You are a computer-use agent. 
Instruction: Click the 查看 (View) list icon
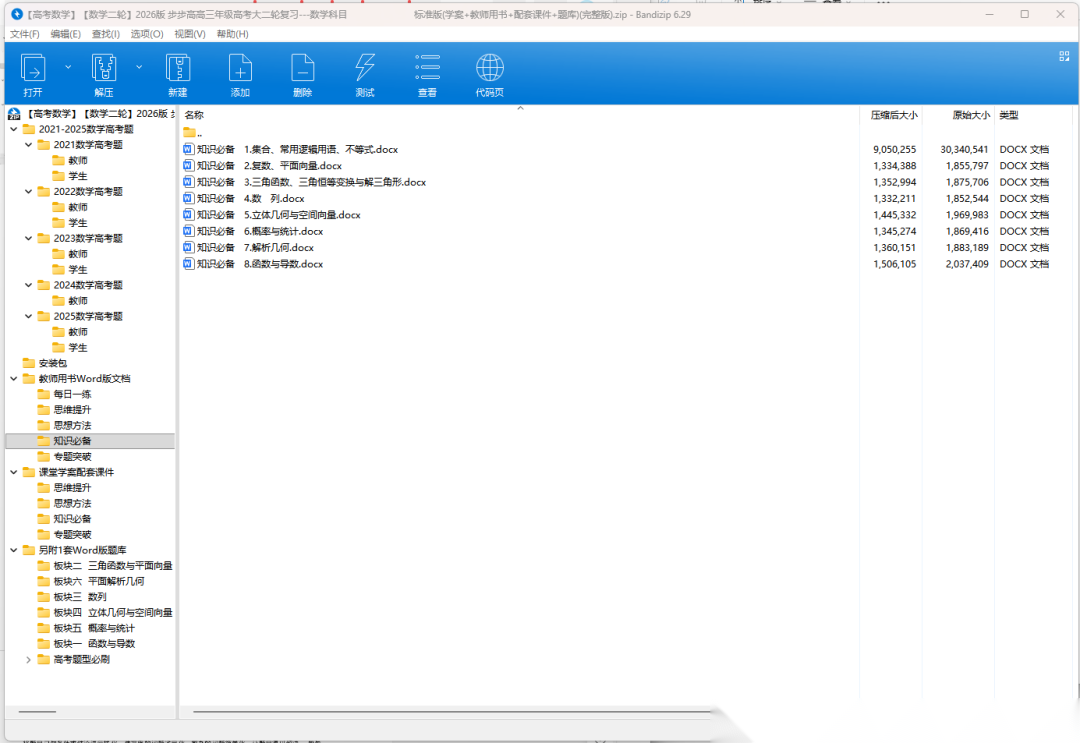[x=427, y=68]
